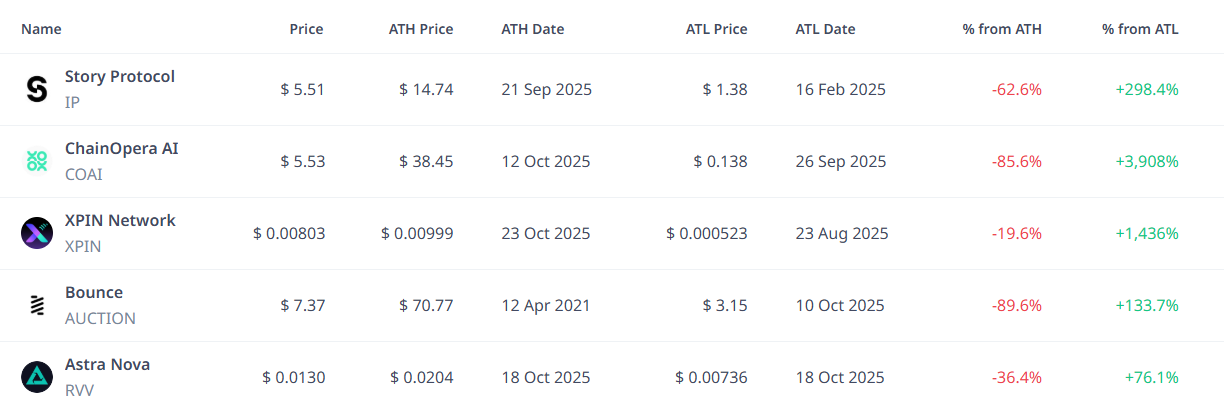Open the XPIN Network link

click(x=120, y=221)
